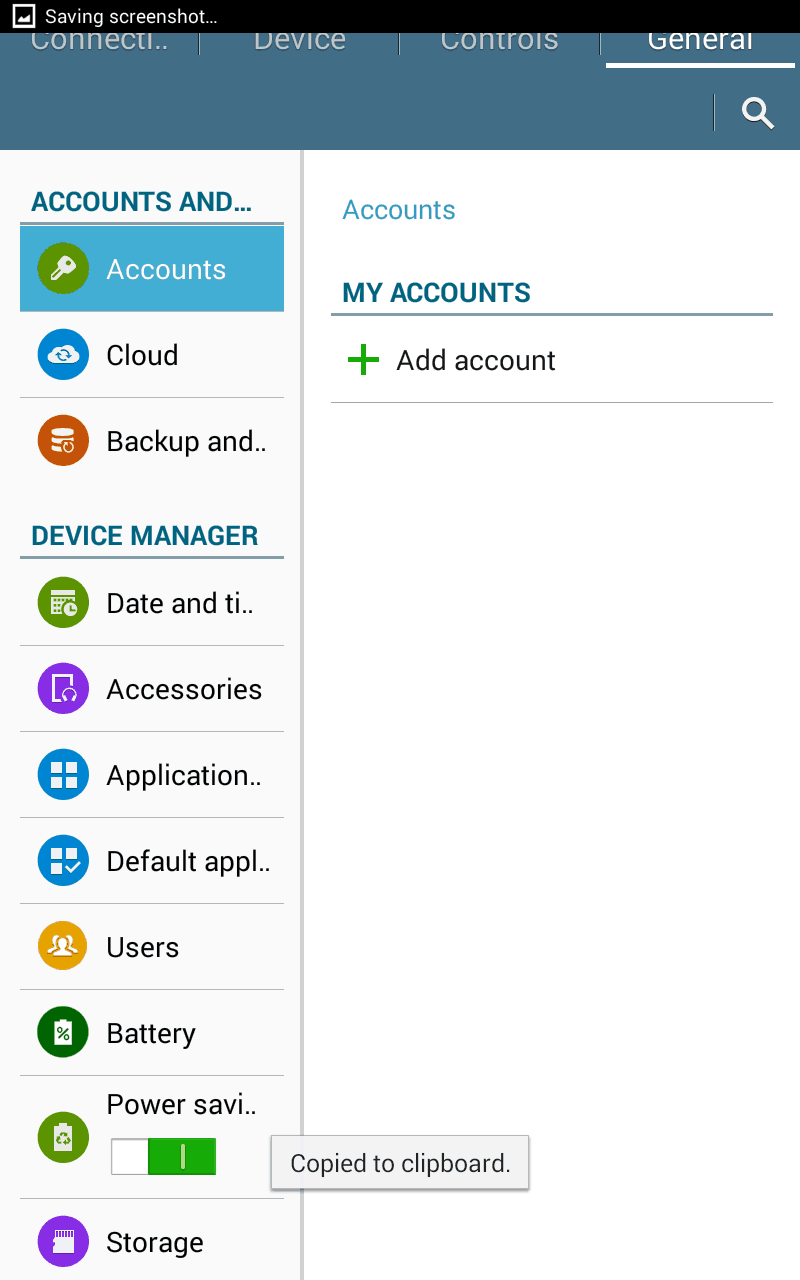Open the Date and time calendar icon
The height and width of the screenshot is (1280, 800).
click(x=63, y=603)
